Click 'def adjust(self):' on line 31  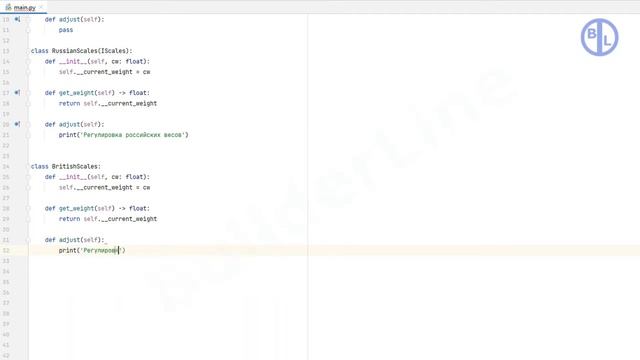[75, 240]
